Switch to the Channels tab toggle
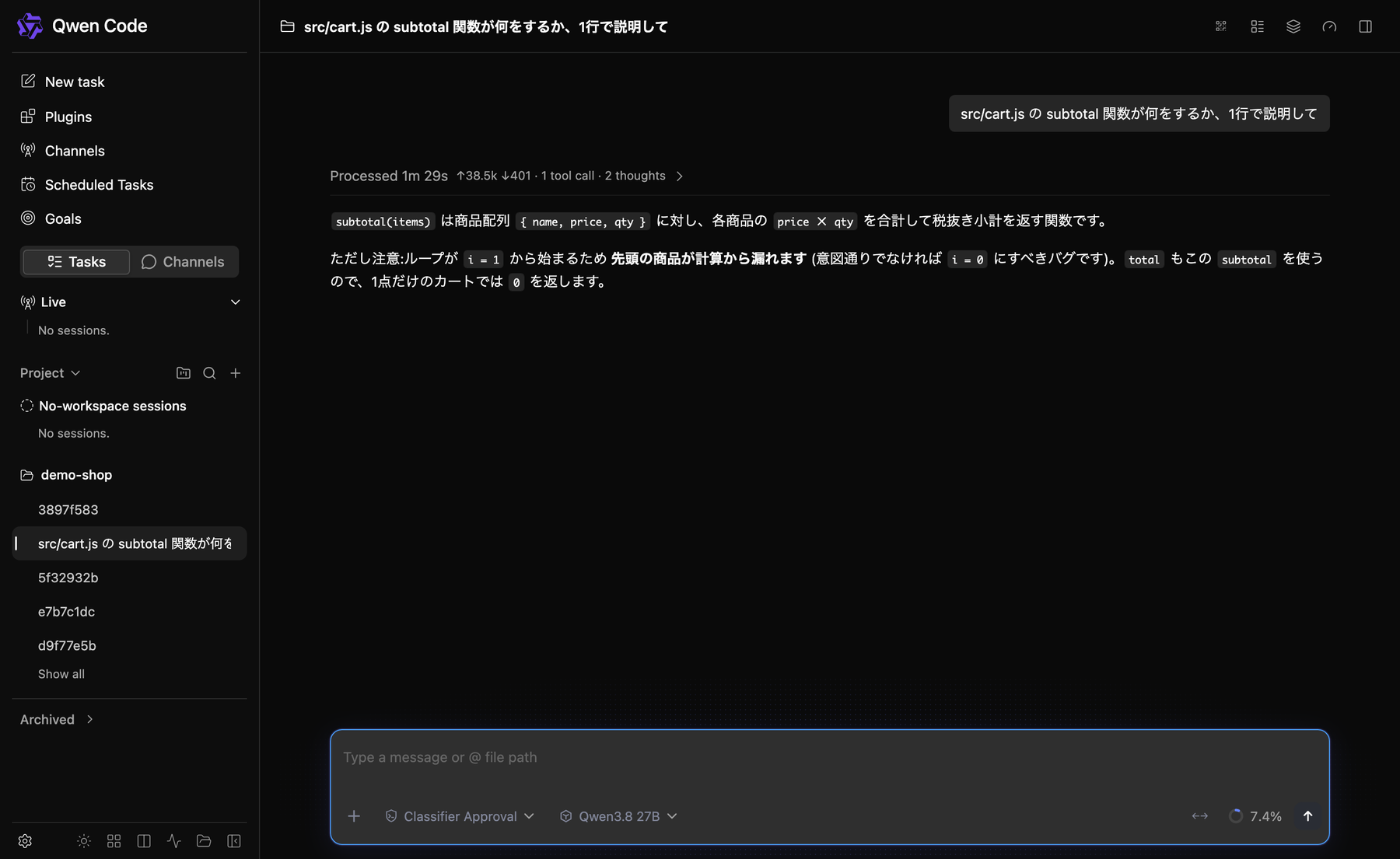 [184, 262]
